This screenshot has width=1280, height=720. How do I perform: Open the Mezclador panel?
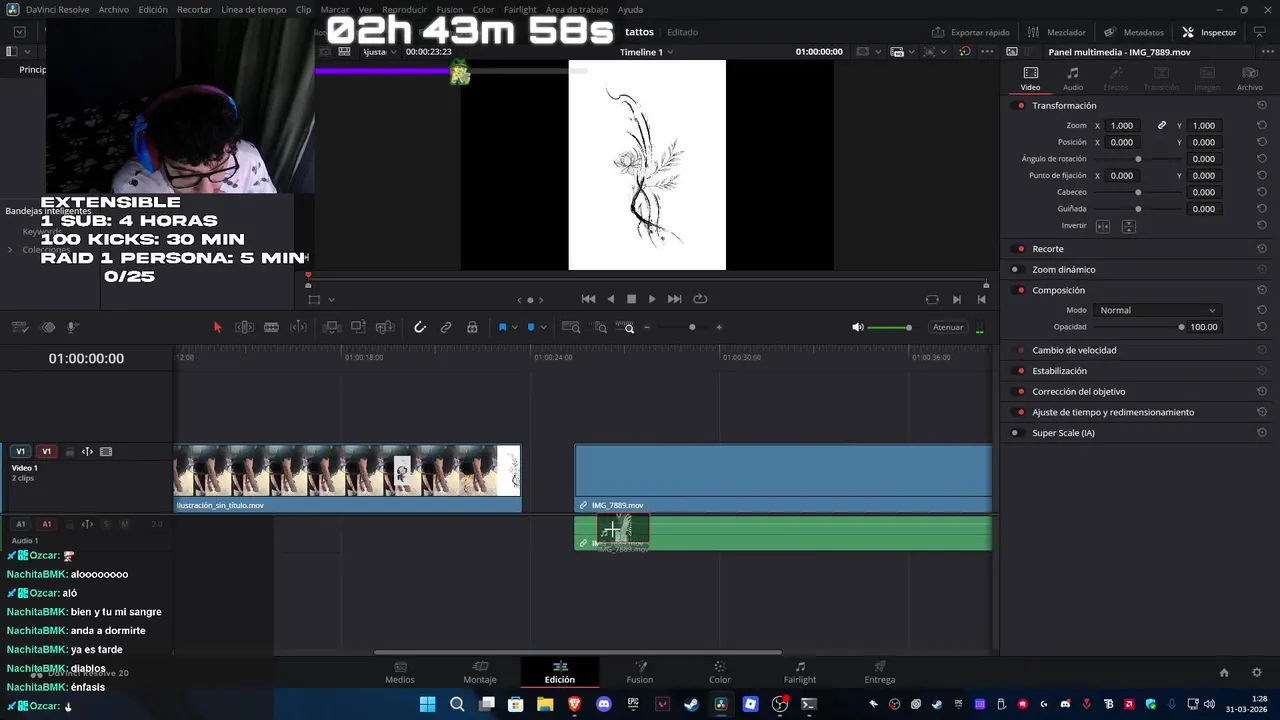(1057, 32)
